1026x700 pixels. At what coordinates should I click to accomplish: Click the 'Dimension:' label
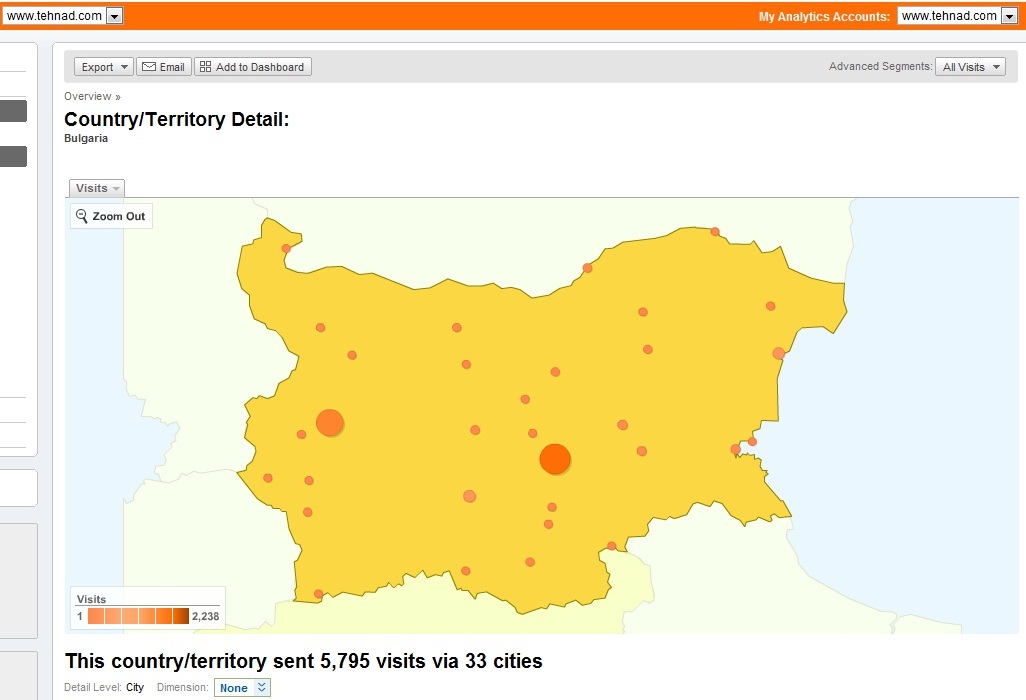coord(183,687)
